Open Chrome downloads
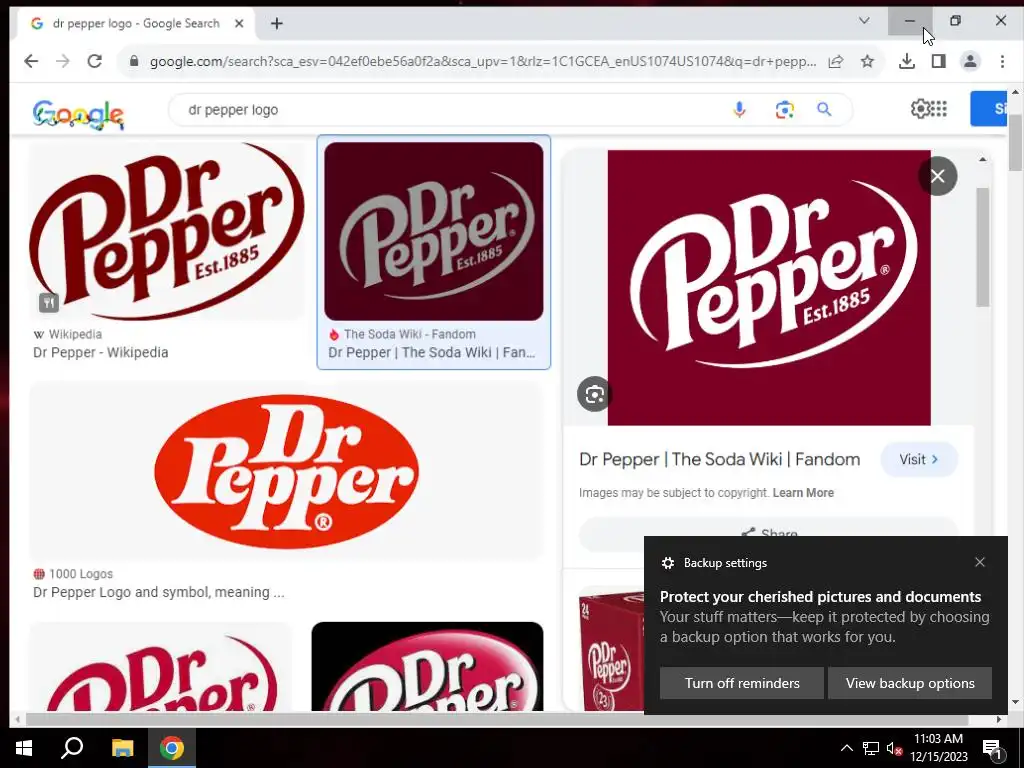Viewport: 1024px width, 768px height. [906, 61]
